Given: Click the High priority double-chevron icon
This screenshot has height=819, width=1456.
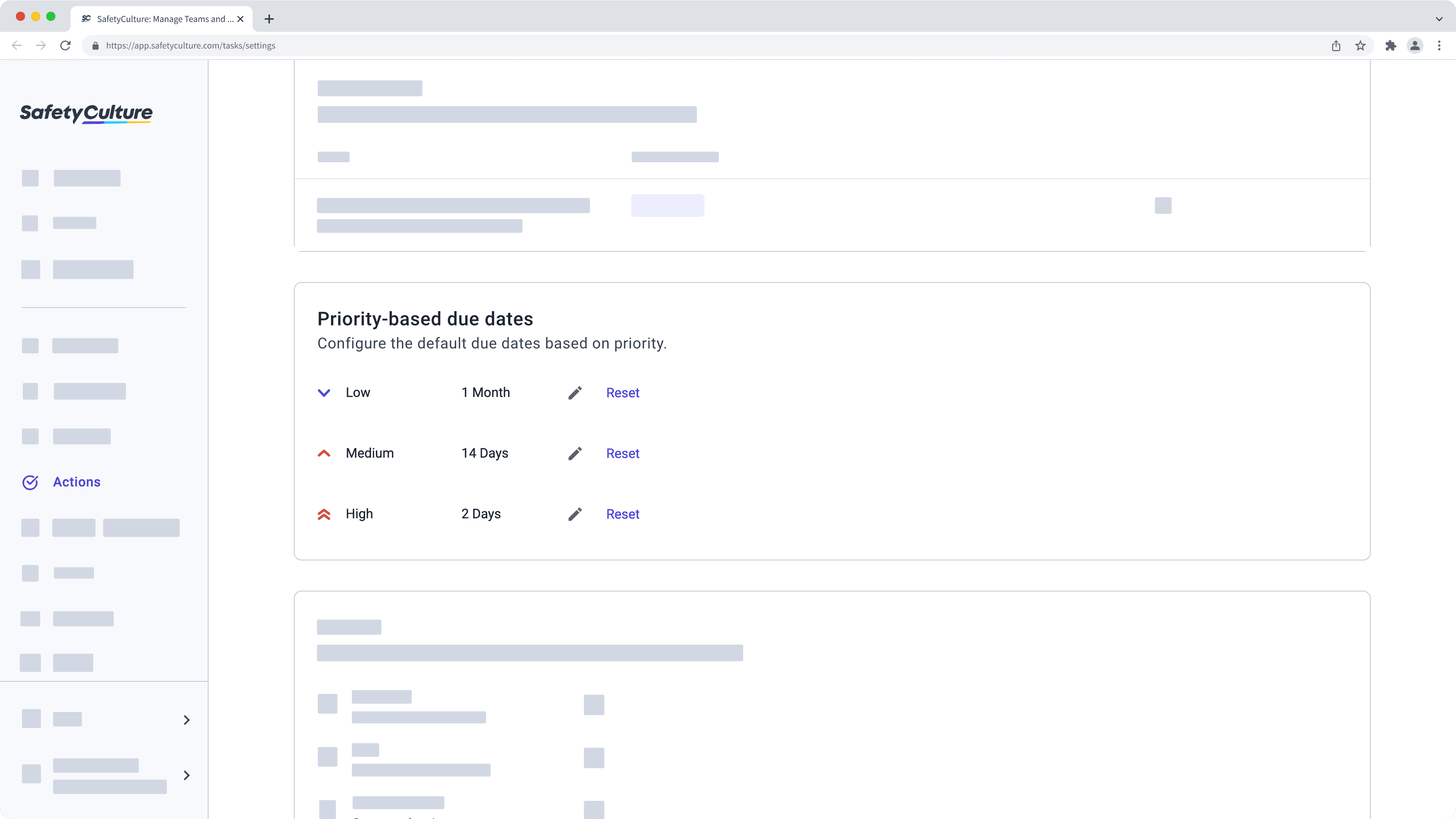Looking at the screenshot, I should [x=324, y=514].
